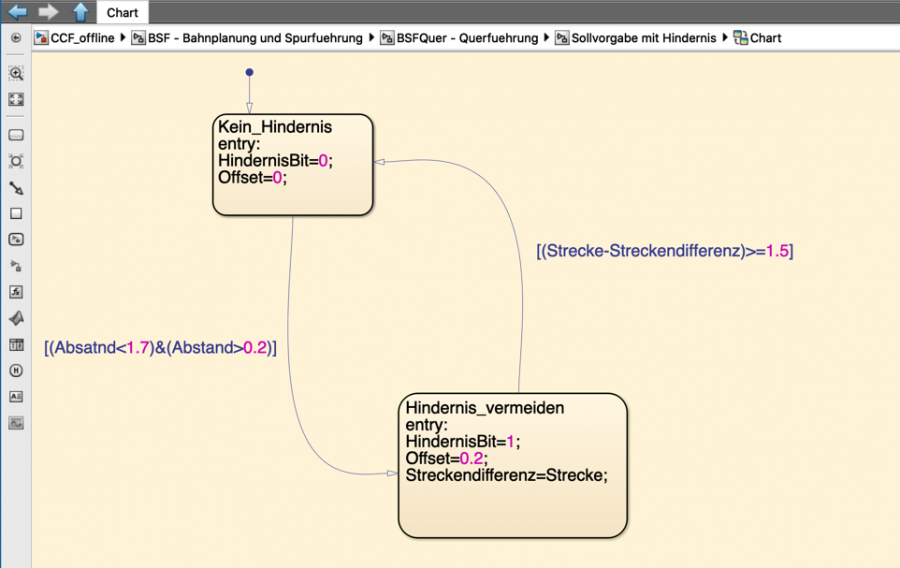Select the Annotation text tool
This screenshot has height=568, width=900.
point(16,396)
